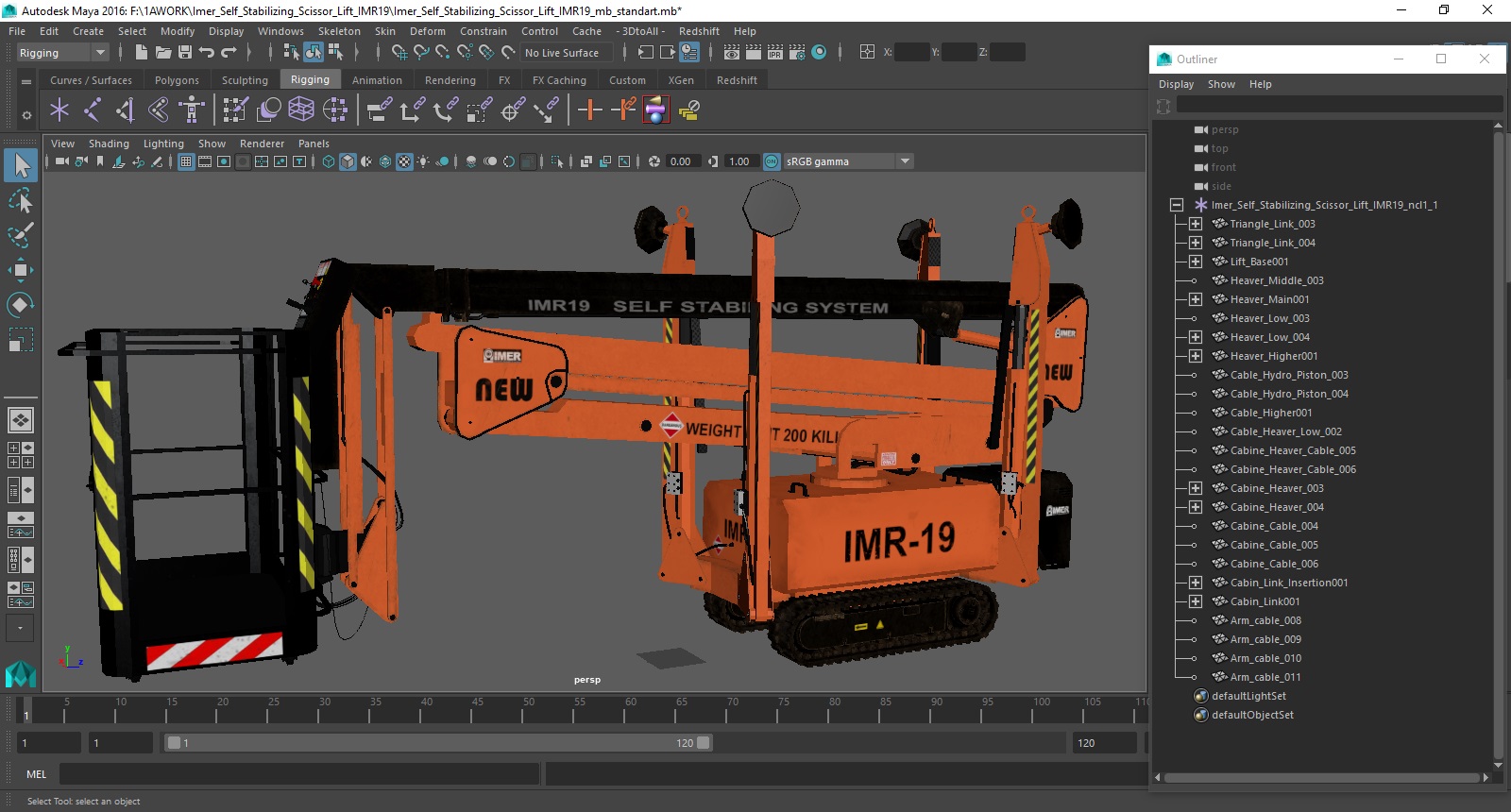Collapse Imer_Self_Stabilizing_Scissor_Lift root node
This screenshot has width=1511, height=812.
tap(1177, 205)
